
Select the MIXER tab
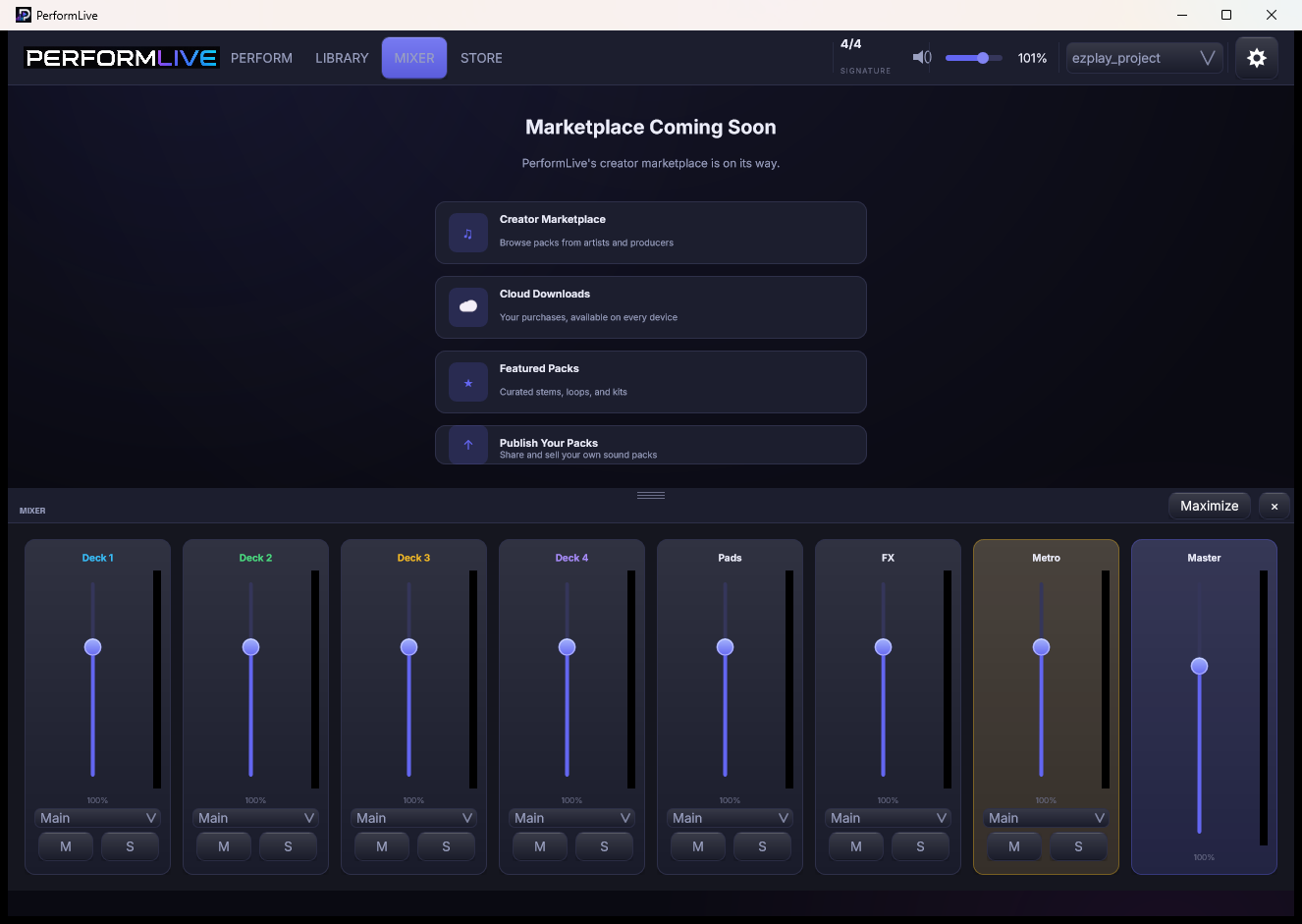pos(414,58)
